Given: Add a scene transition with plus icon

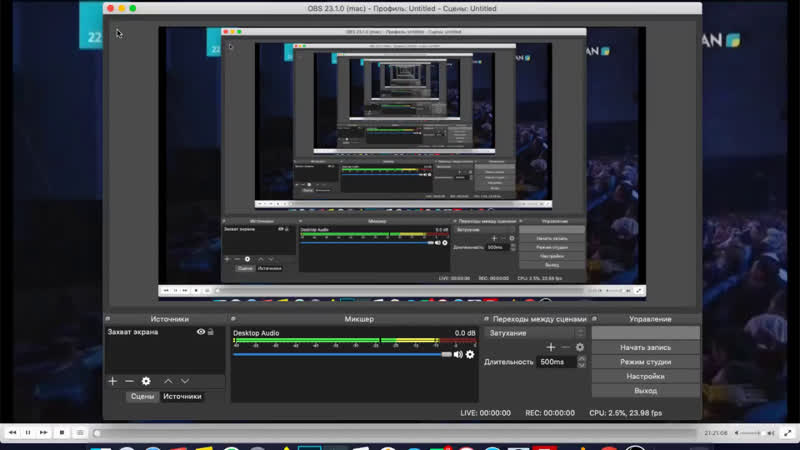Looking at the screenshot, I should point(551,347).
